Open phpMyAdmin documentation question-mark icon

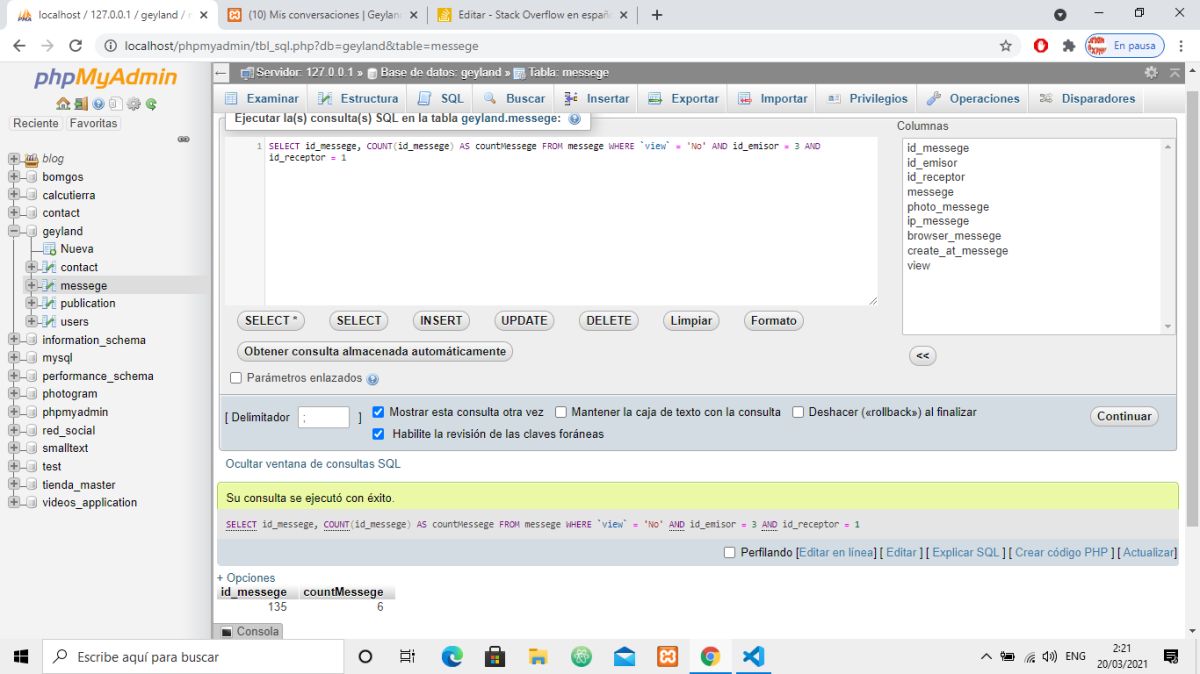98,103
